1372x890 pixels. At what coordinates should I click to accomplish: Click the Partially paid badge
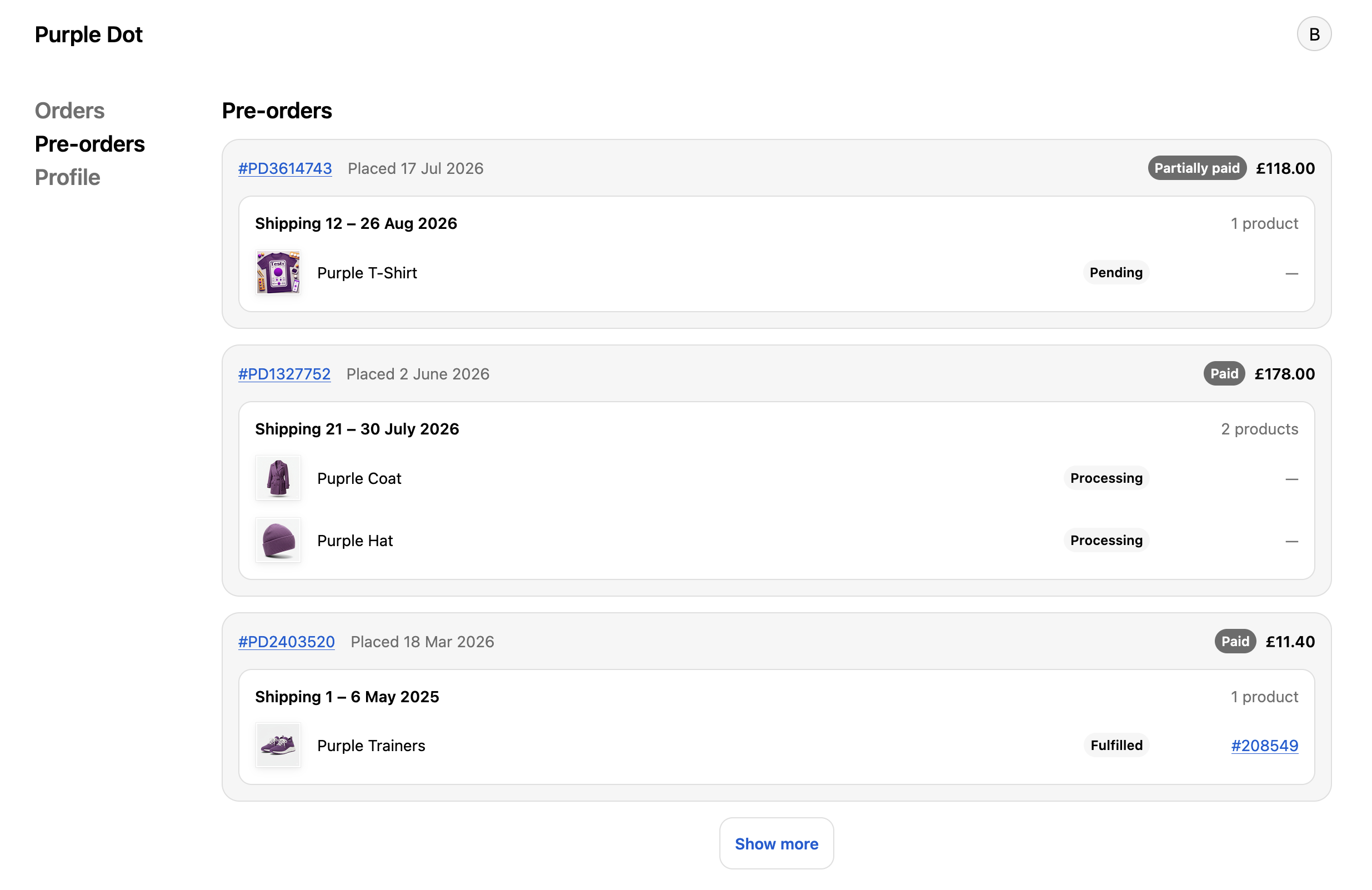point(1197,168)
